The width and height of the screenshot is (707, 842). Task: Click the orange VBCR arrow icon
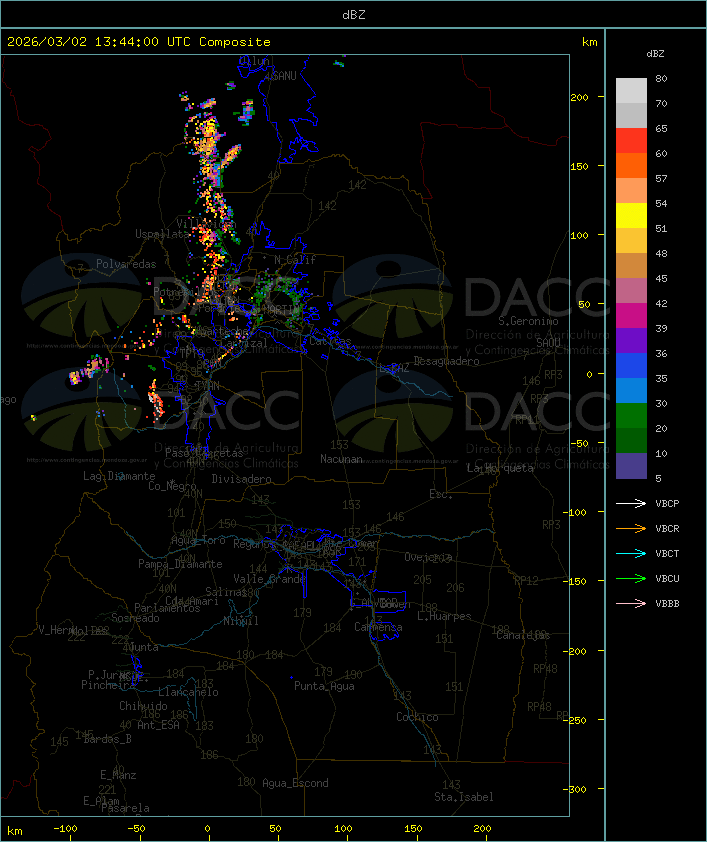tap(631, 528)
